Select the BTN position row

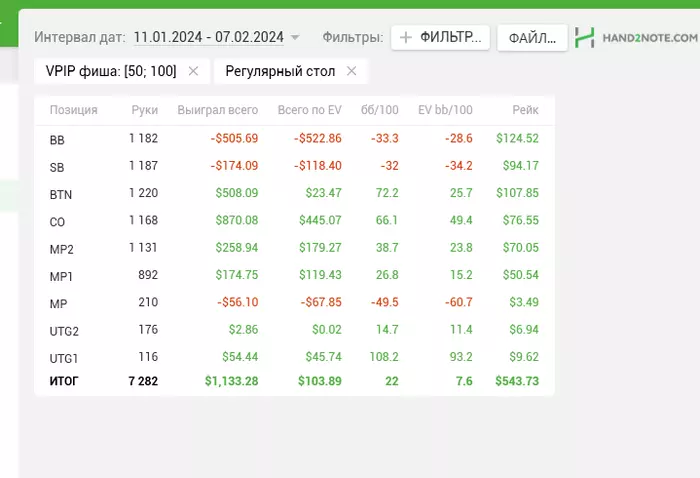[294, 193]
